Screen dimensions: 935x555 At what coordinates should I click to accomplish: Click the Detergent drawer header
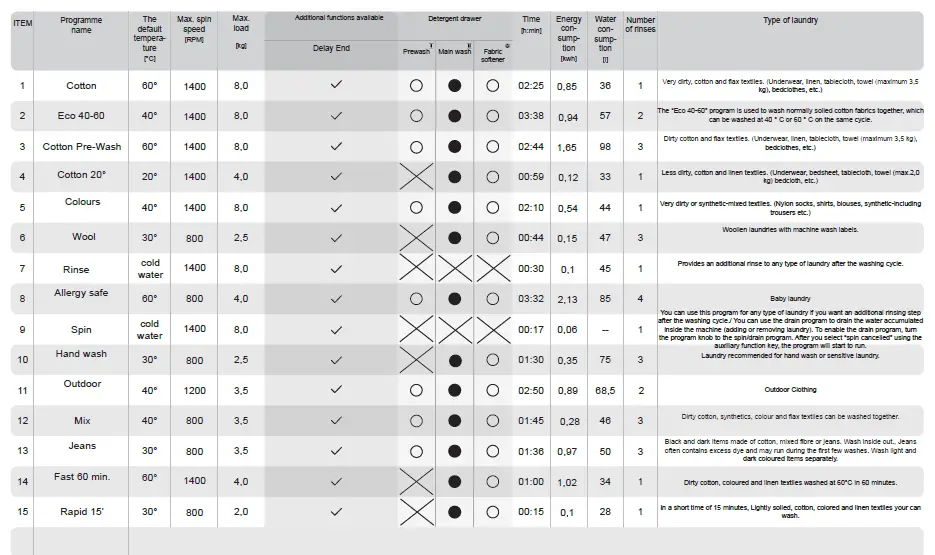point(455,19)
